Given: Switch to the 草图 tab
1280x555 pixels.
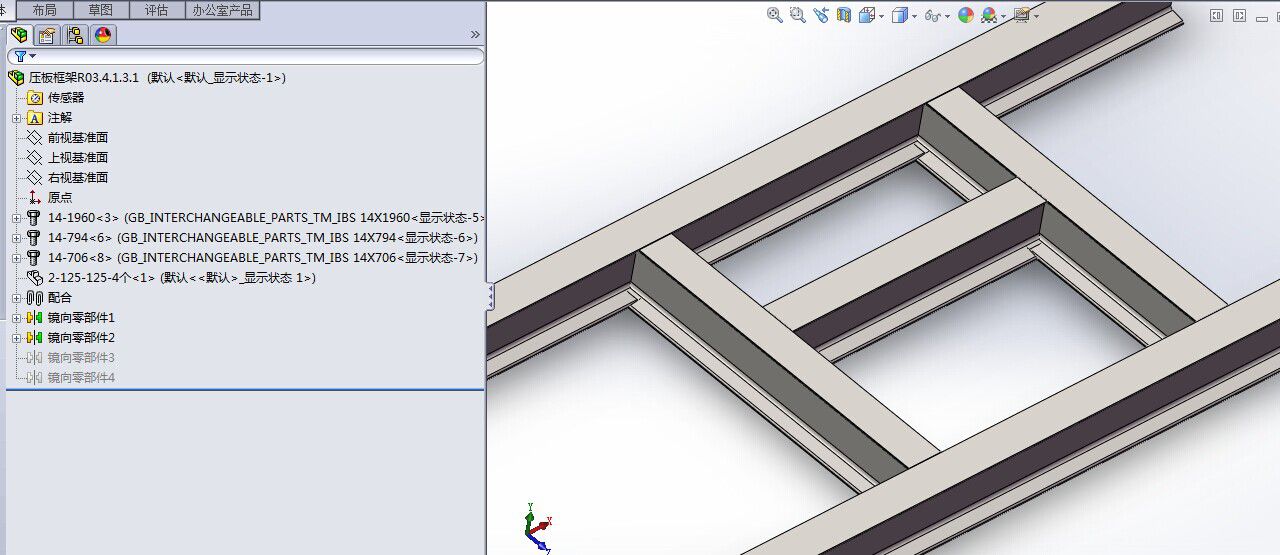Looking at the screenshot, I should 101,10.
